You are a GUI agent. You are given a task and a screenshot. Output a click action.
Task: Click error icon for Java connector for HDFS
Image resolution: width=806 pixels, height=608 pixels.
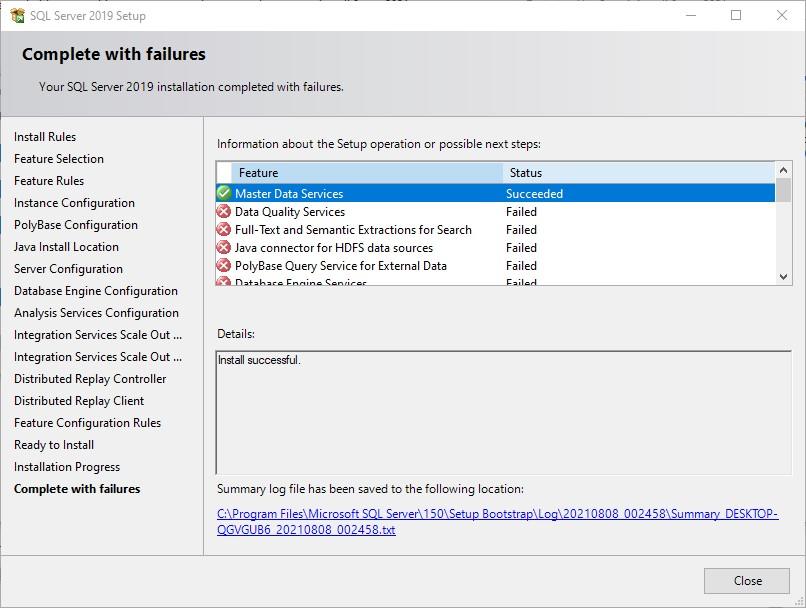coord(224,247)
